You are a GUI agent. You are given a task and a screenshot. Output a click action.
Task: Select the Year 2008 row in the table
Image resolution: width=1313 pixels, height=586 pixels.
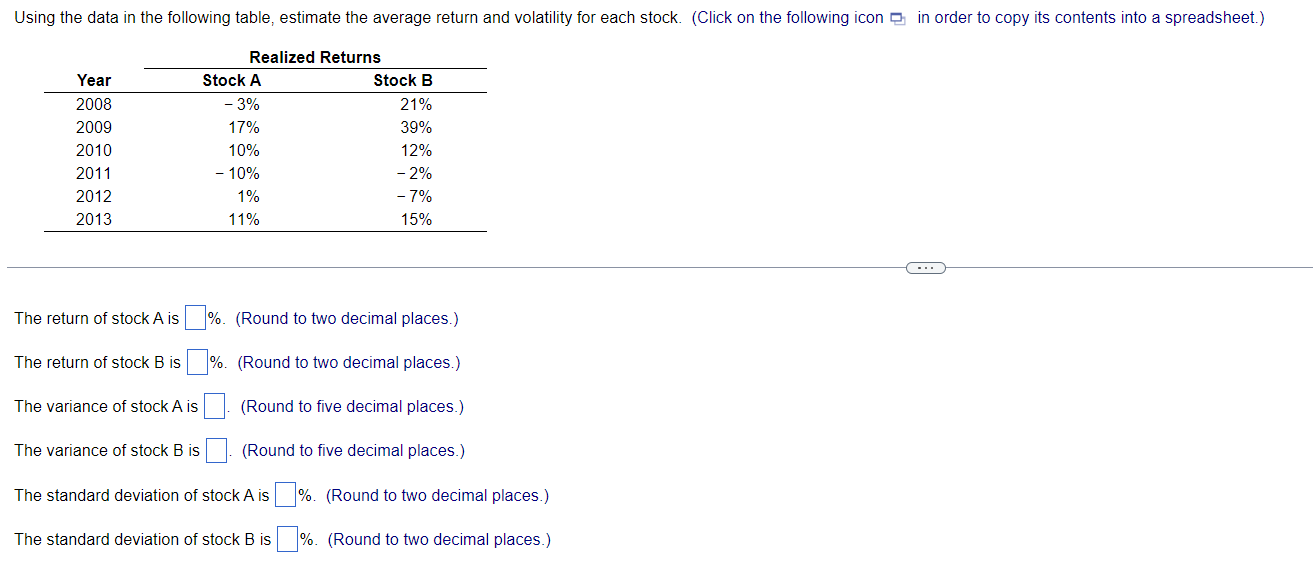click(94, 104)
